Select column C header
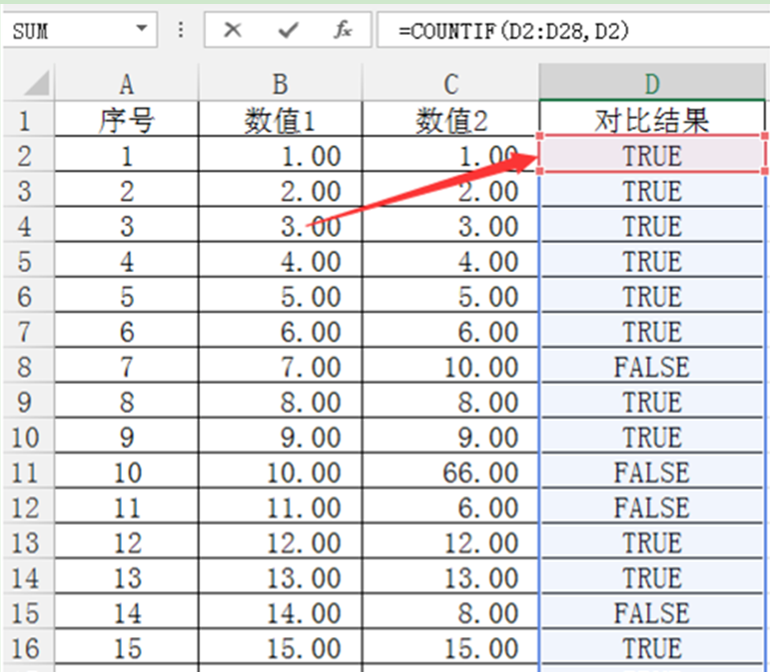This screenshot has height=672, width=770. pos(450,83)
